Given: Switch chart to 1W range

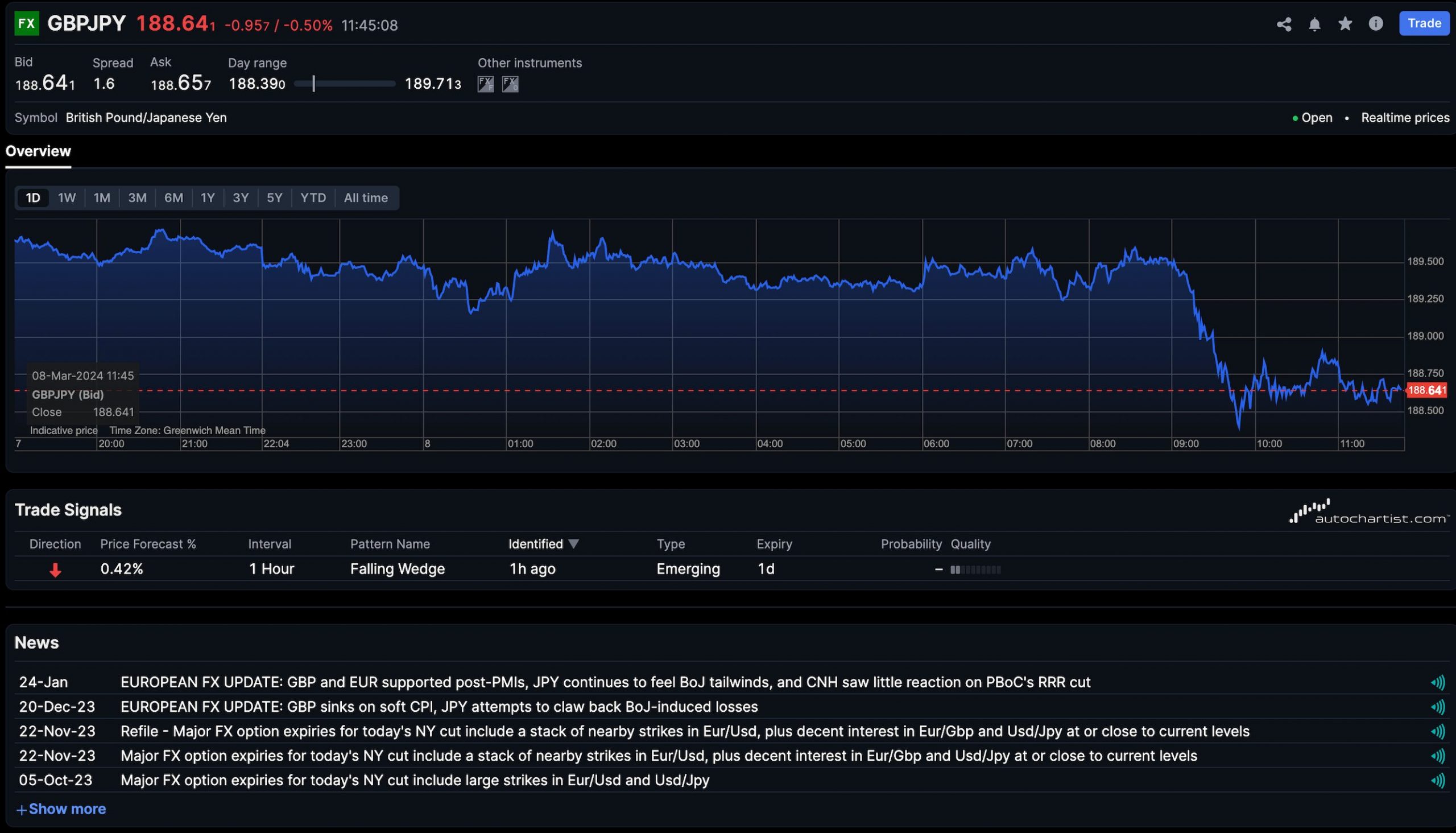Looking at the screenshot, I should (x=67, y=198).
